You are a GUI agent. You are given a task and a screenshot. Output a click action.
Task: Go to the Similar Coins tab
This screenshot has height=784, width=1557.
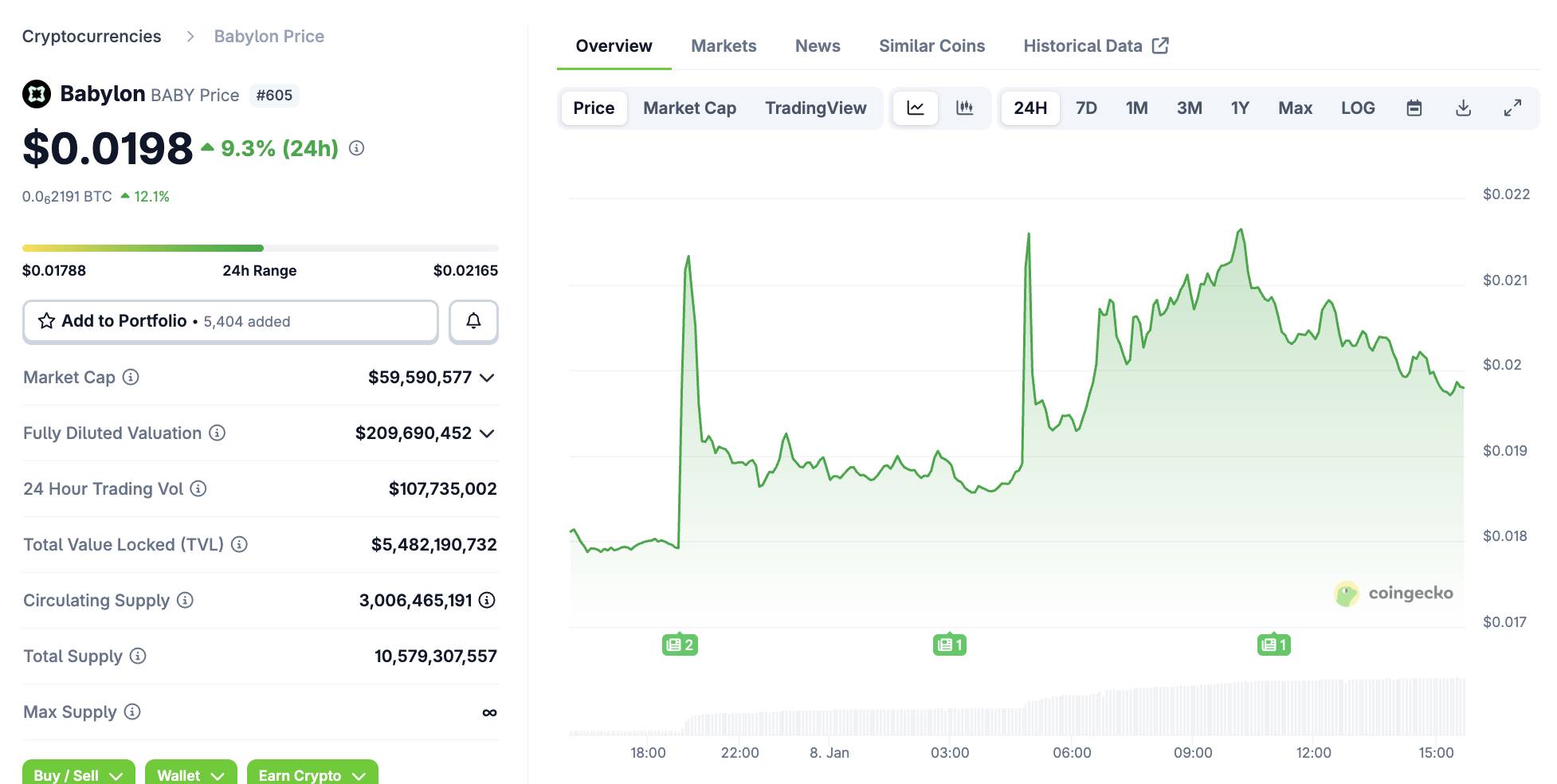tap(931, 46)
